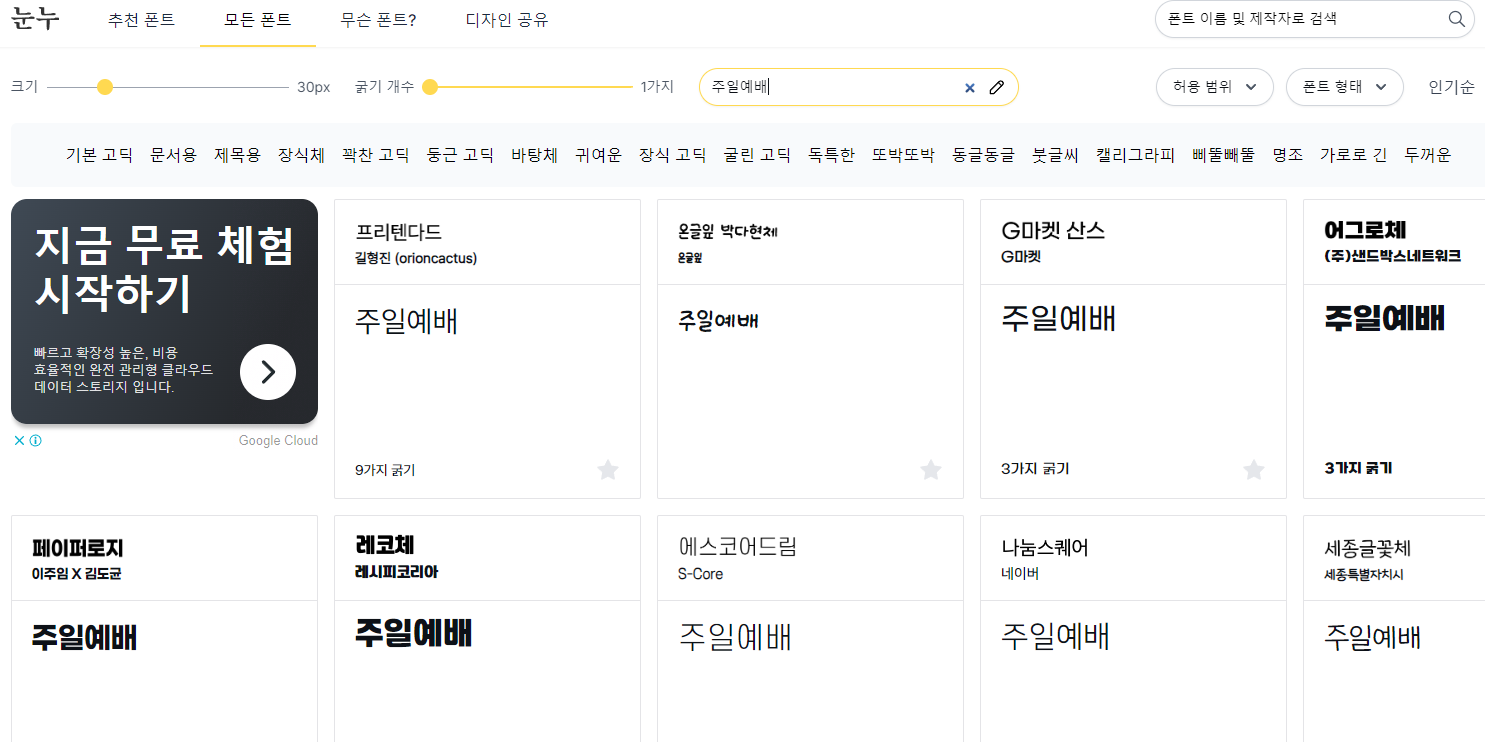Filter by 굴린 고딕 tag
Screen dimensions: 1485x742
[x=757, y=155]
